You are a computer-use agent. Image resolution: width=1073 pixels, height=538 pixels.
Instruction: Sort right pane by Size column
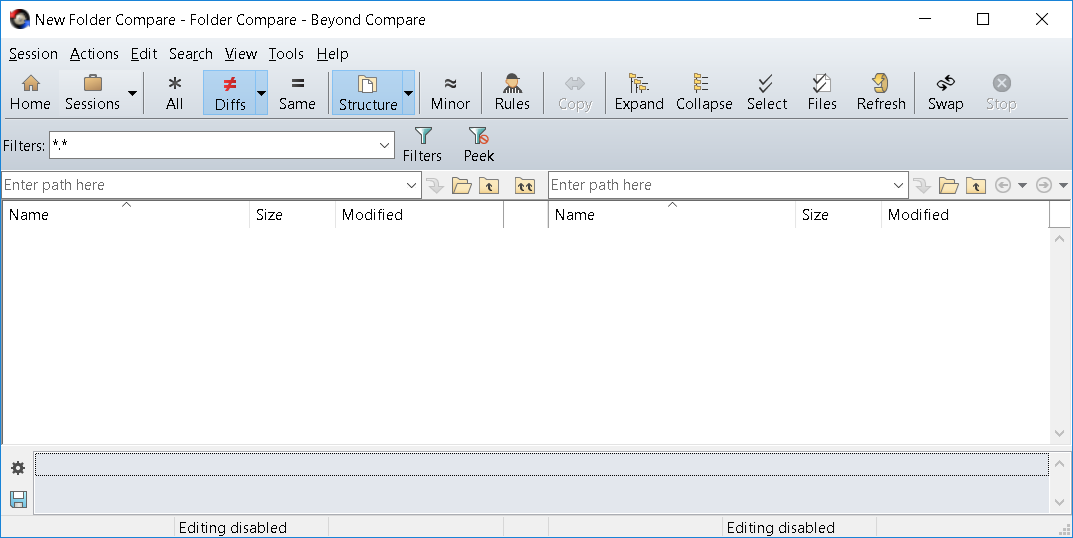coord(838,215)
